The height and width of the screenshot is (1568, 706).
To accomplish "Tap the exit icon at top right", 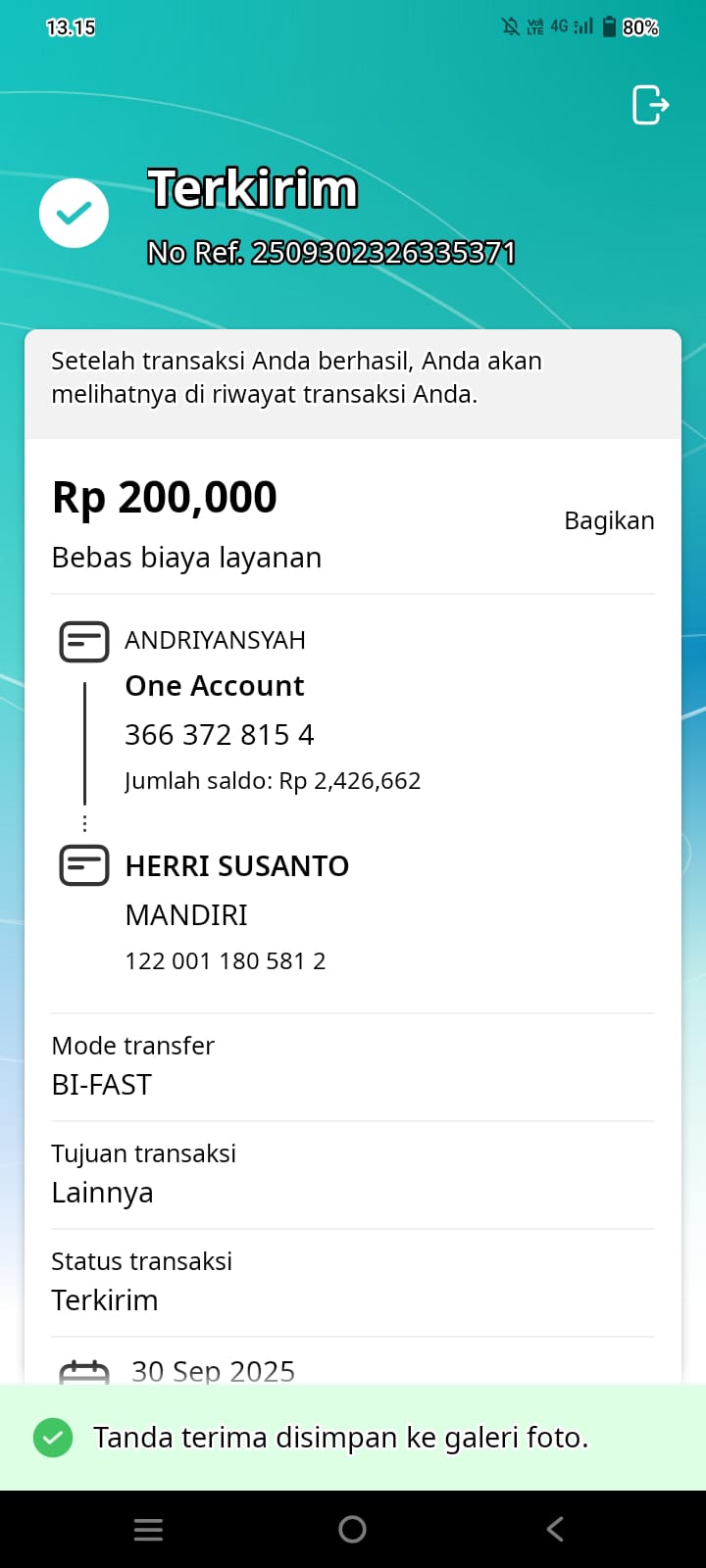I will [650, 105].
